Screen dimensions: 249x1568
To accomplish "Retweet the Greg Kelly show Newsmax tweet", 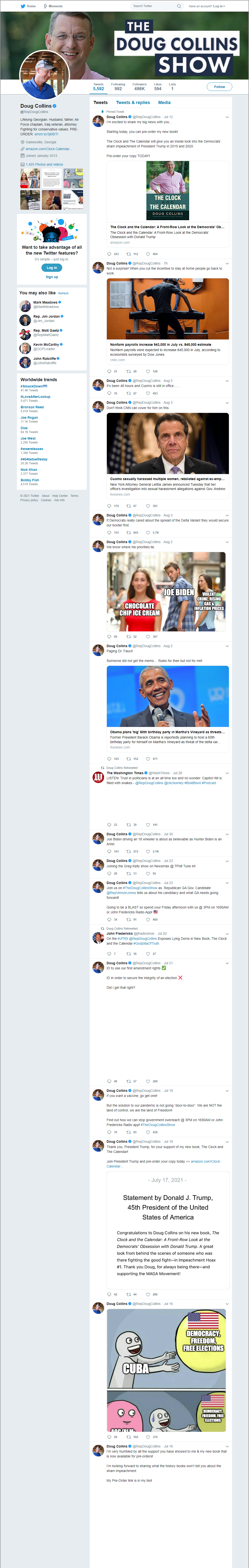I will [128, 874].
